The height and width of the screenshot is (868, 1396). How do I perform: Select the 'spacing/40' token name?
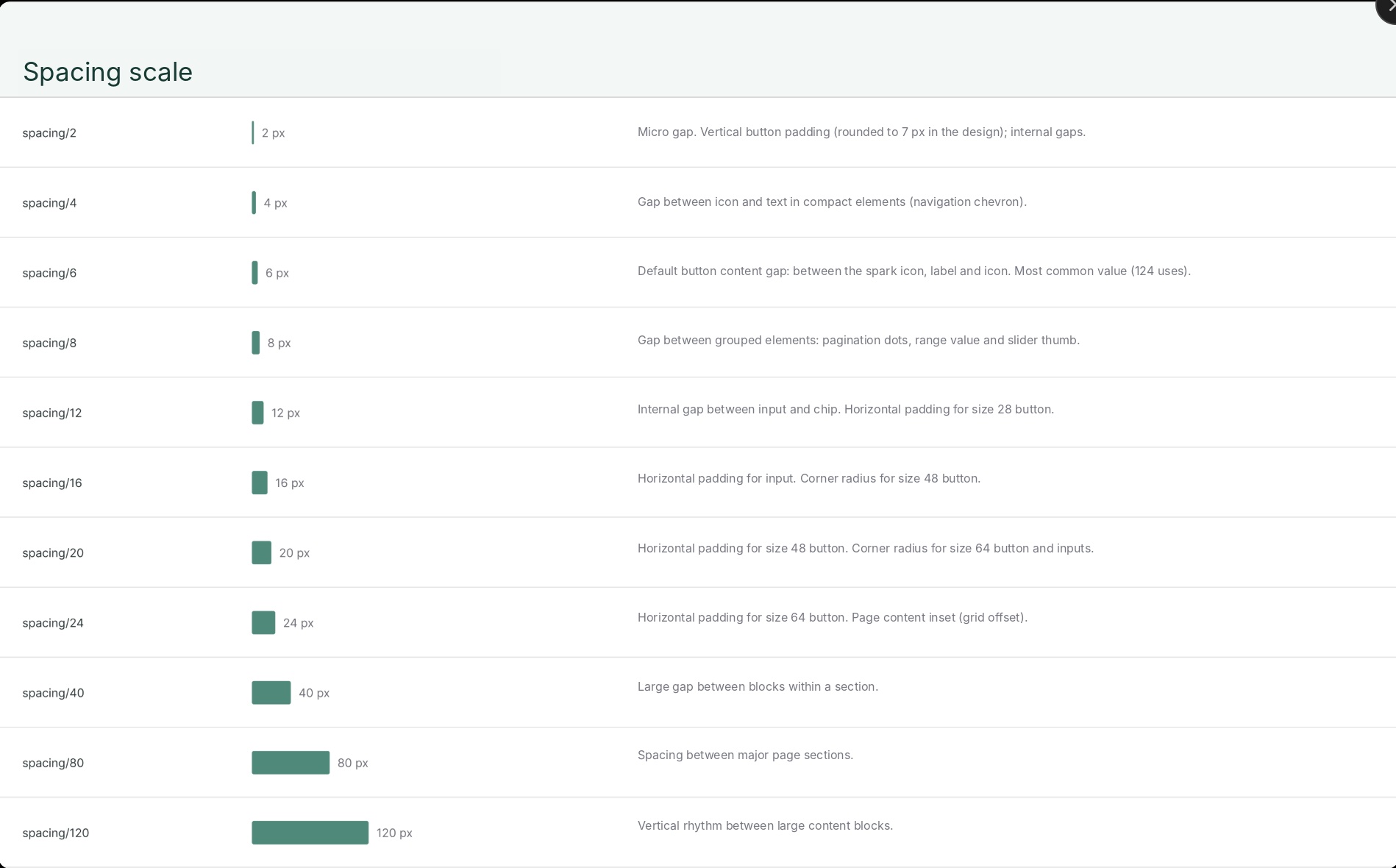point(53,693)
